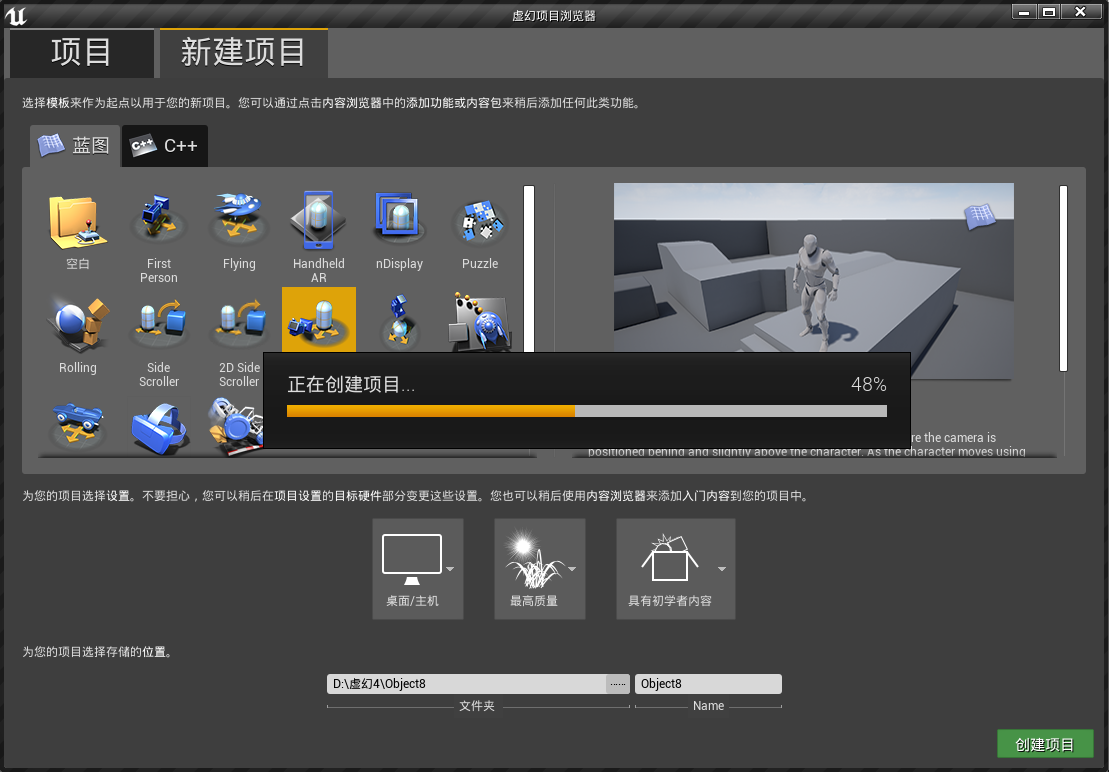Viewport: 1109px width, 772px height.
Task: Open the 桌面/主机 target hardware dropdown
Action: (417, 568)
